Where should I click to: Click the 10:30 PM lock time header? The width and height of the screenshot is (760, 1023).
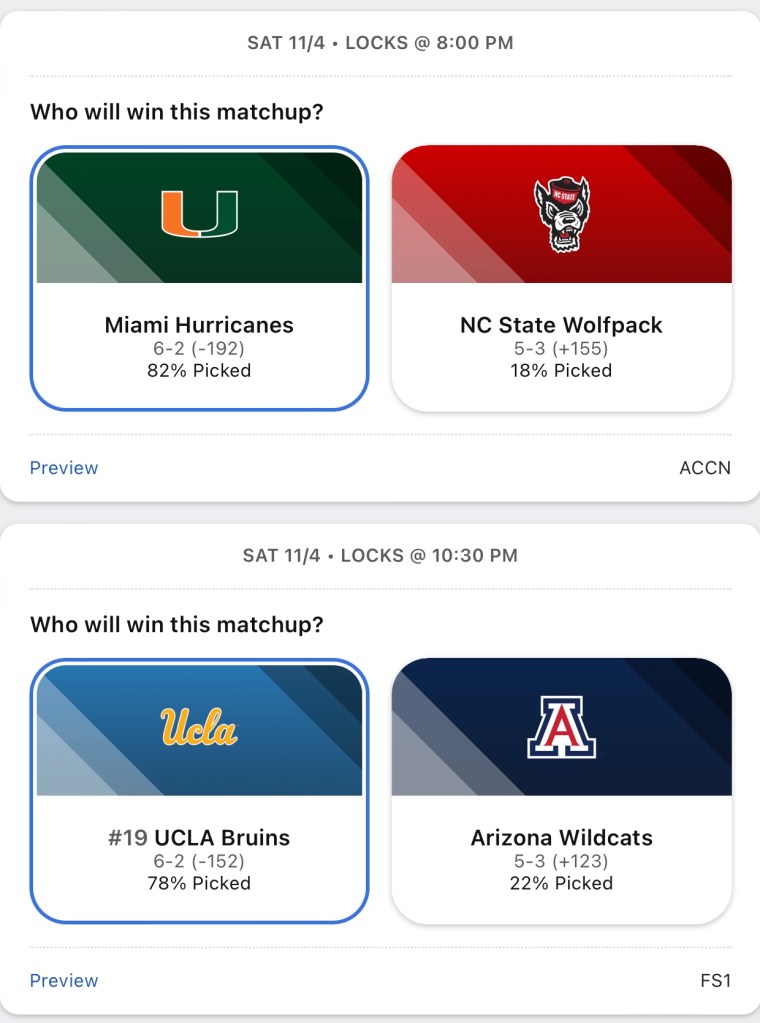[380, 555]
